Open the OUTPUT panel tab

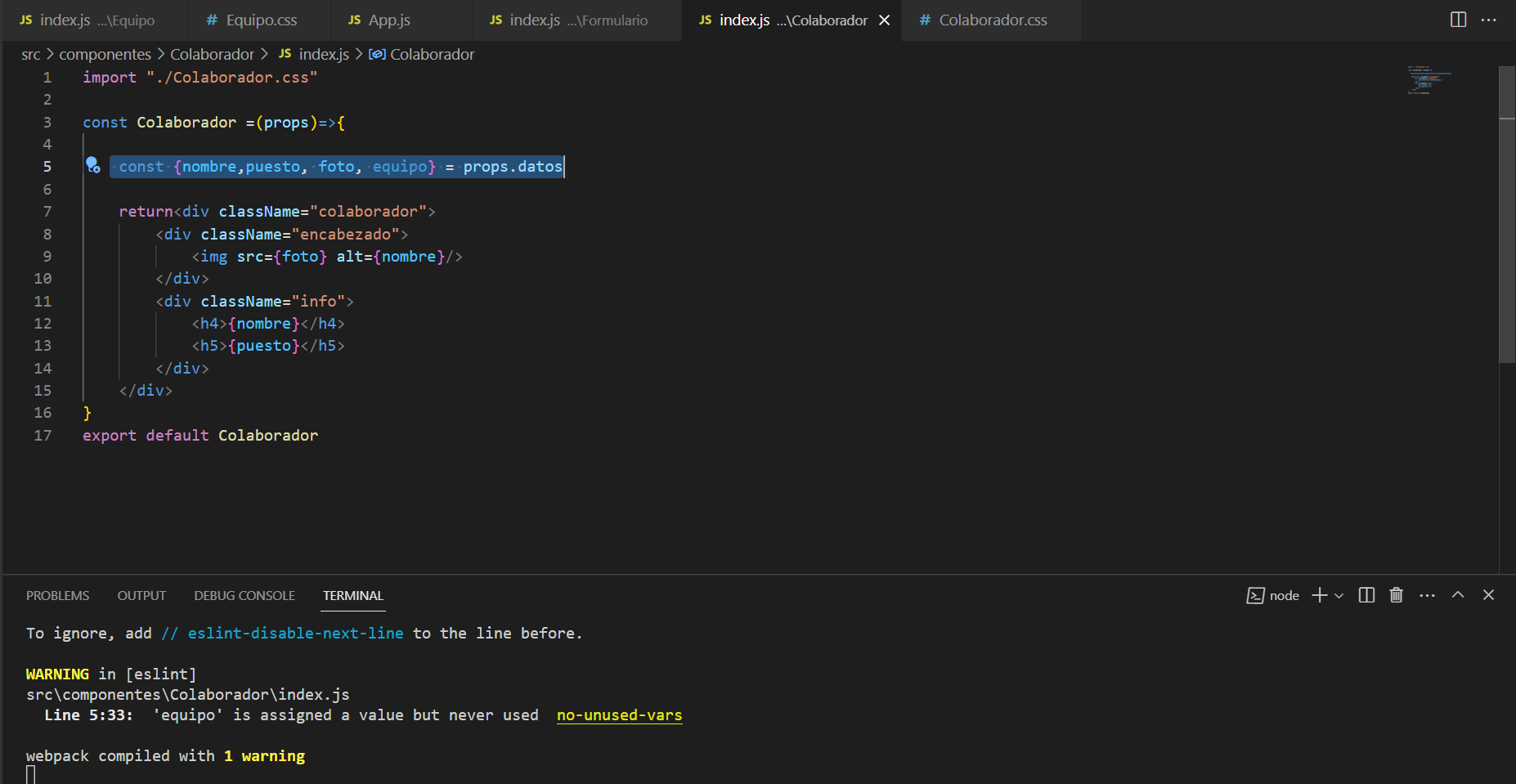[141, 596]
